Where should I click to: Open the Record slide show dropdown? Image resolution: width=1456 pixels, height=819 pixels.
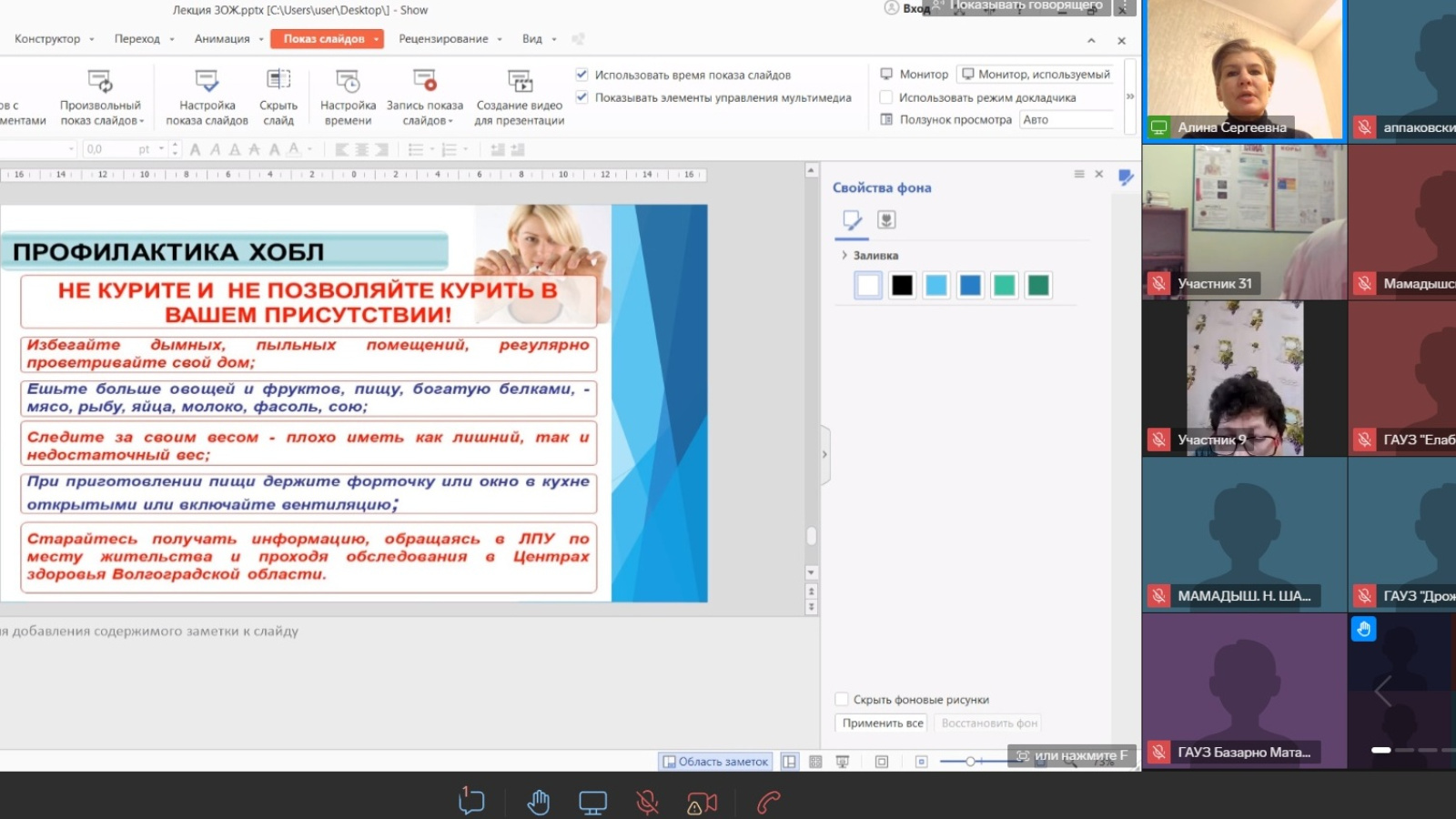(450, 121)
